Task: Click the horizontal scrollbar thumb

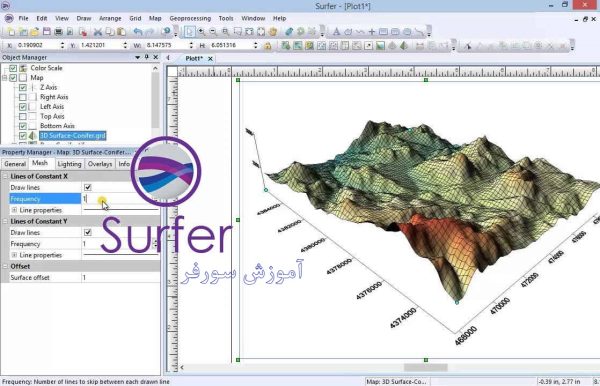Action: (x=426, y=368)
